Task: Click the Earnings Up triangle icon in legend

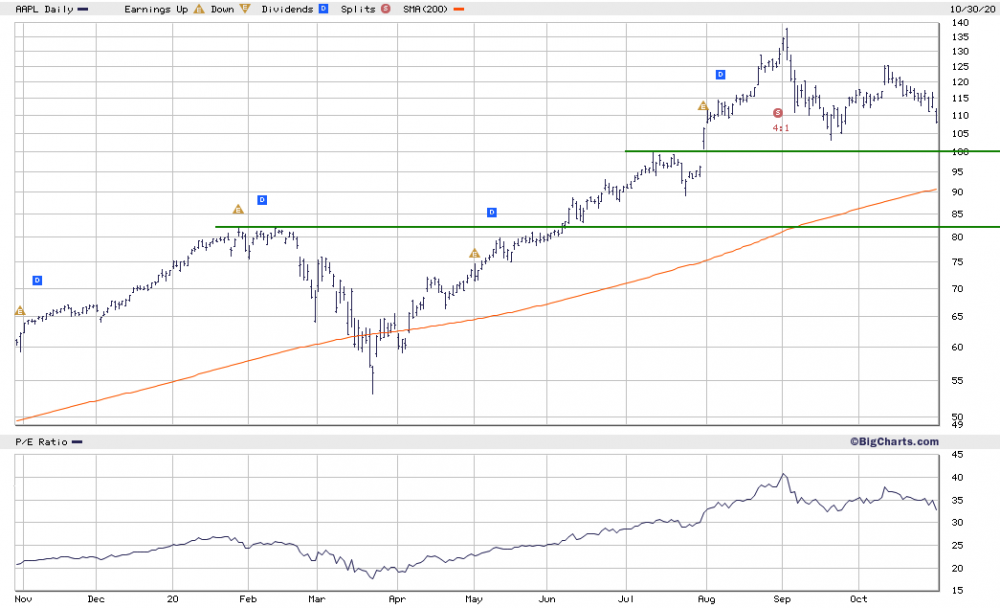Action: pyautogui.click(x=197, y=9)
